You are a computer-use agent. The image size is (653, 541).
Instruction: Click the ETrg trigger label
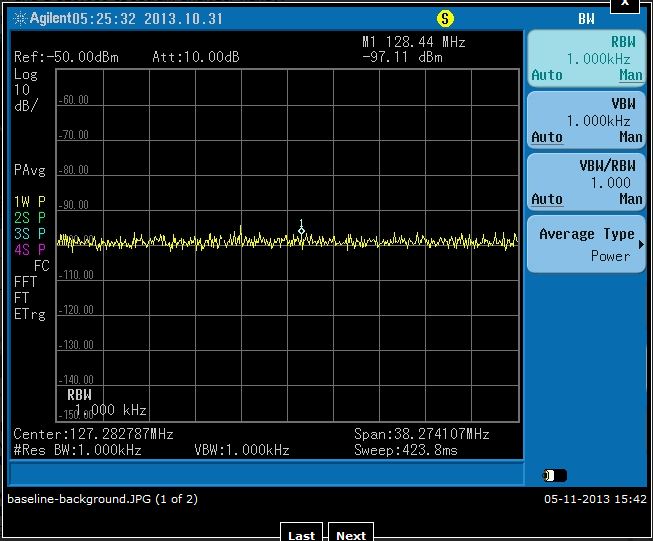pyautogui.click(x=30, y=314)
